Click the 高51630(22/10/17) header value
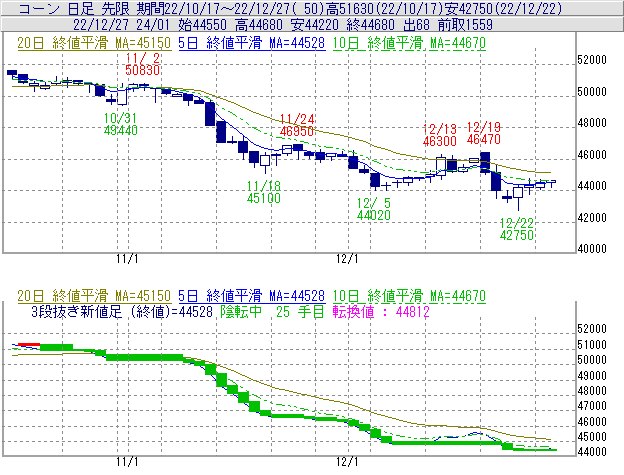This screenshot has width=624, height=475. (x=383, y=8)
